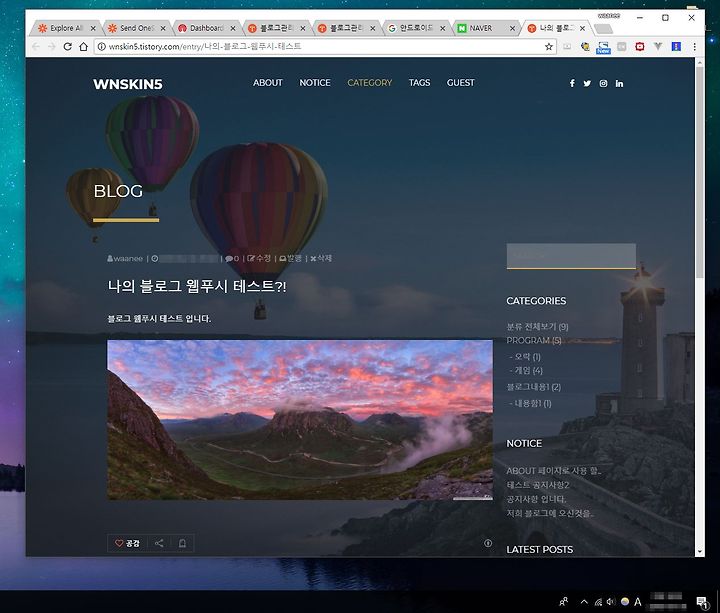Click the mountain sunset post image
Image resolution: width=720 pixels, height=613 pixels.
pyautogui.click(x=300, y=420)
